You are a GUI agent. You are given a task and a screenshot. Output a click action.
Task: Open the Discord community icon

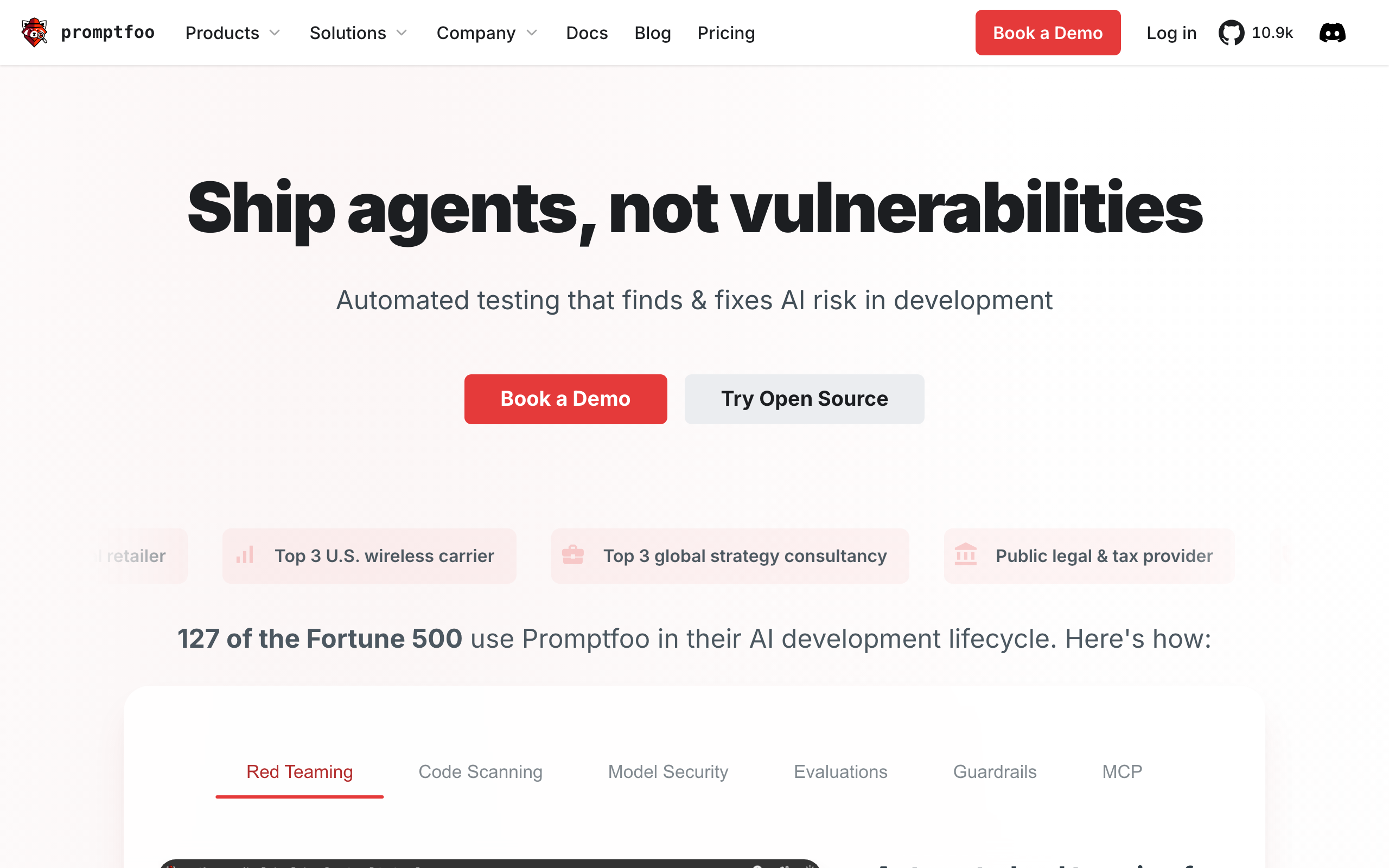point(1332,33)
